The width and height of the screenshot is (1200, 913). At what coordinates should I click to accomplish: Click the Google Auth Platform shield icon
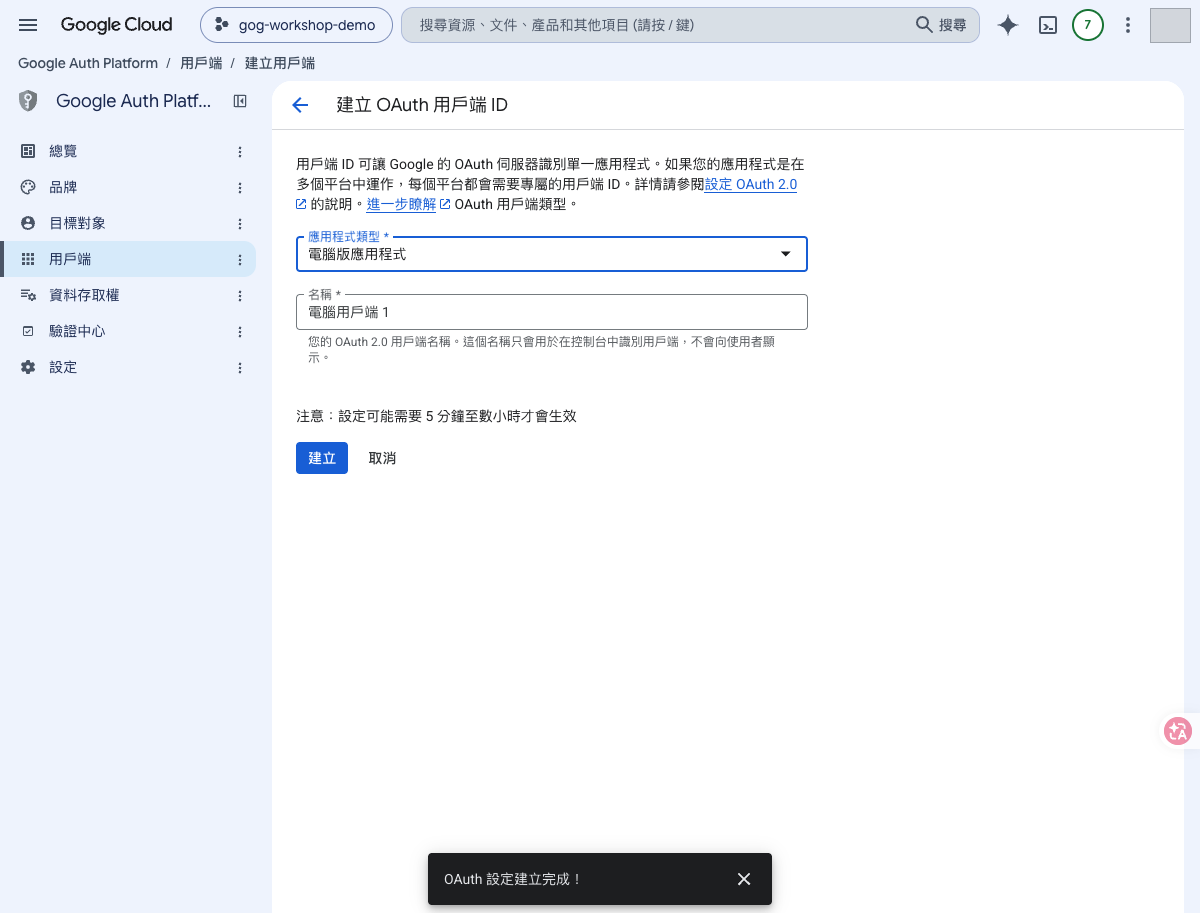click(x=28, y=101)
